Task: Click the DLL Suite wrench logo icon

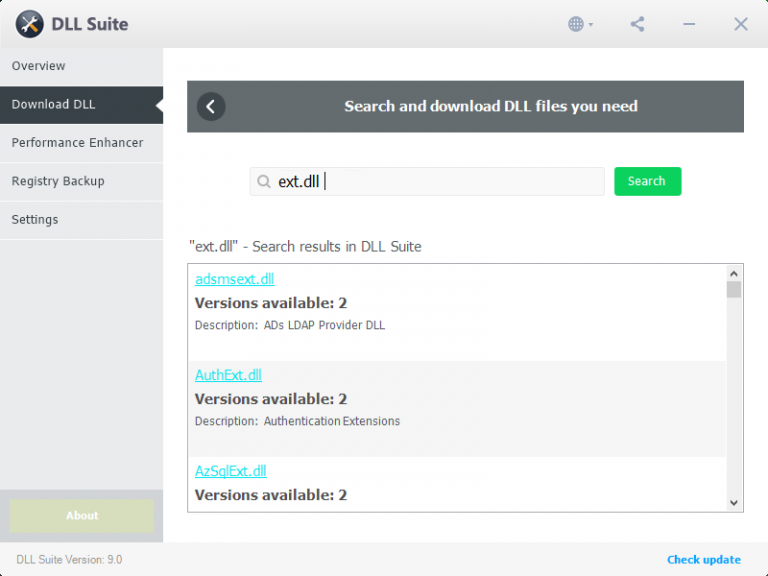Action: (29, 24)
